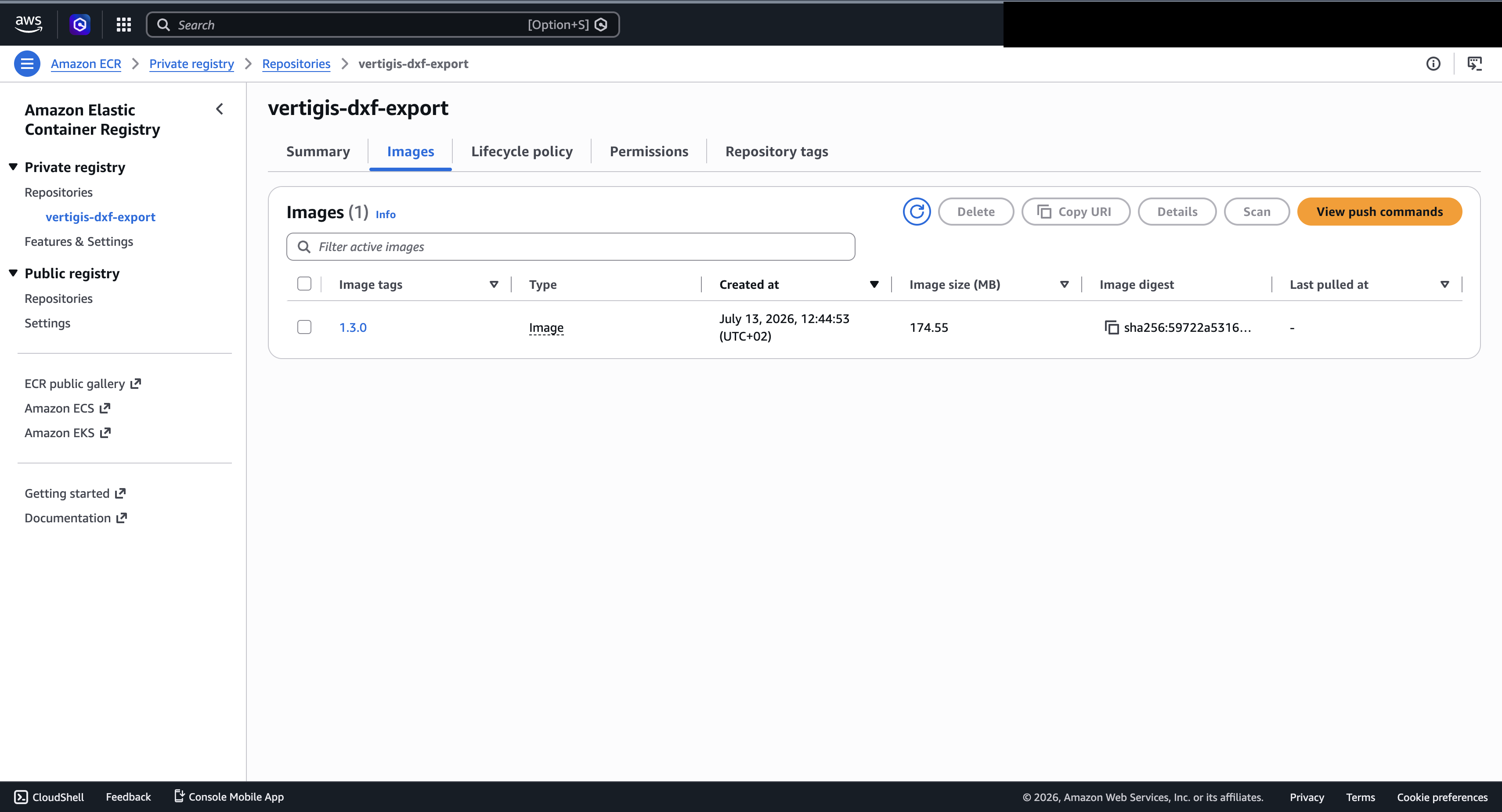Switch to the Summary tab
1502x812 pixels.
click(x=318, y=151)
